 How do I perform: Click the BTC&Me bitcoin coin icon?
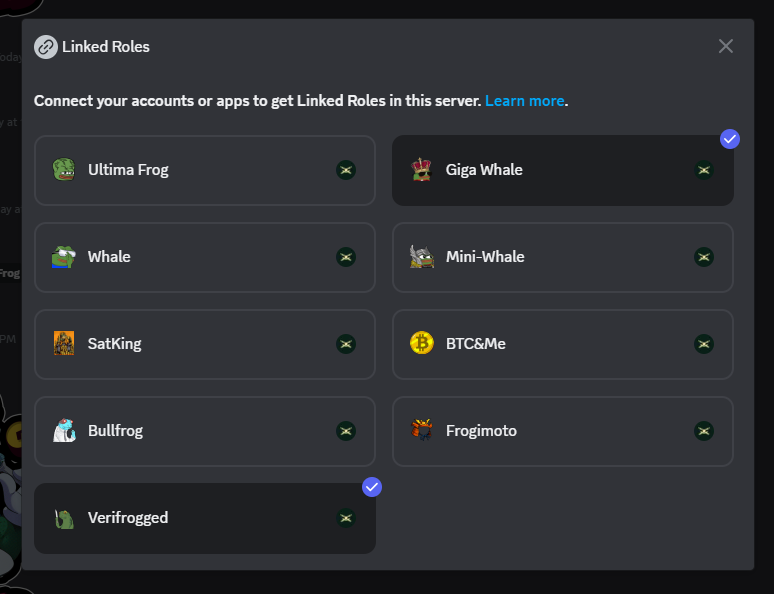tap(421, 344)
